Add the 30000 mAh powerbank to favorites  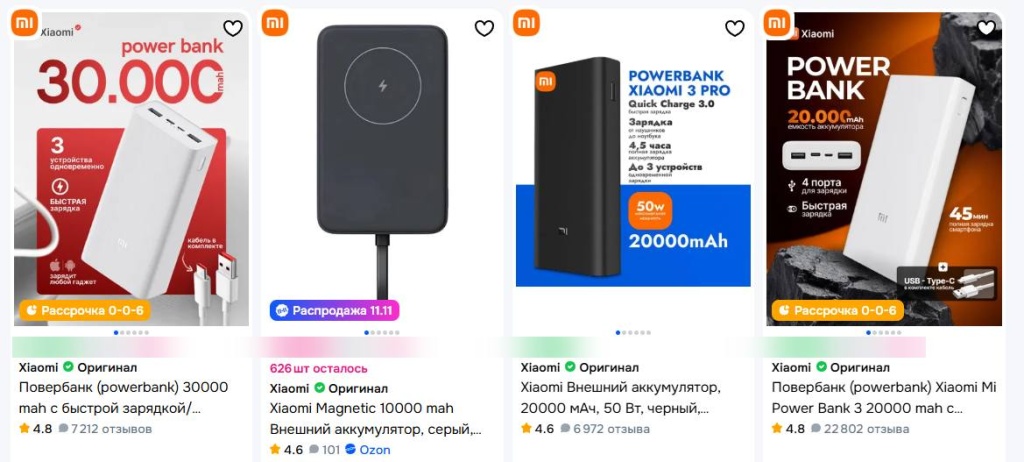(x=233, y=28)
